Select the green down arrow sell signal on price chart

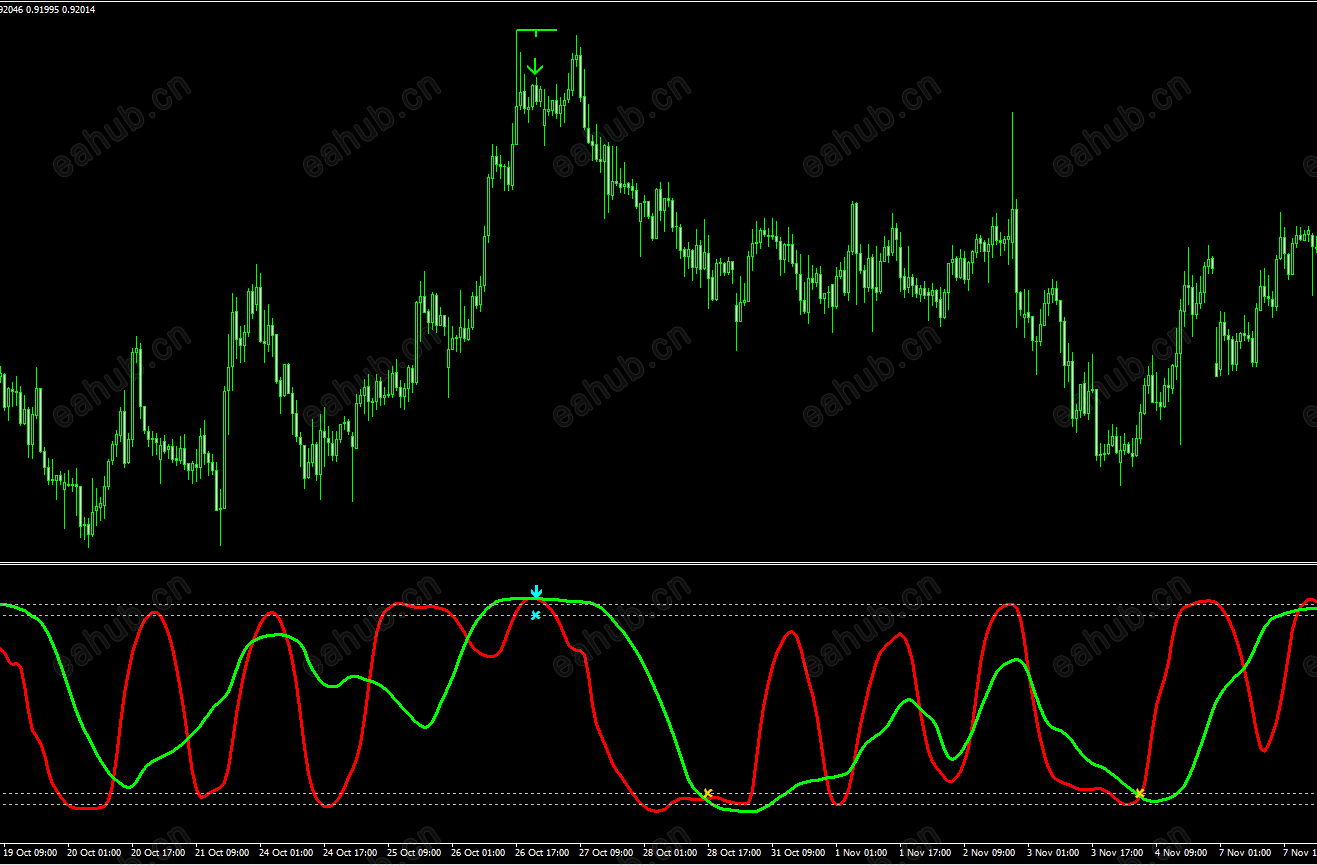click(x=535, y=67)
